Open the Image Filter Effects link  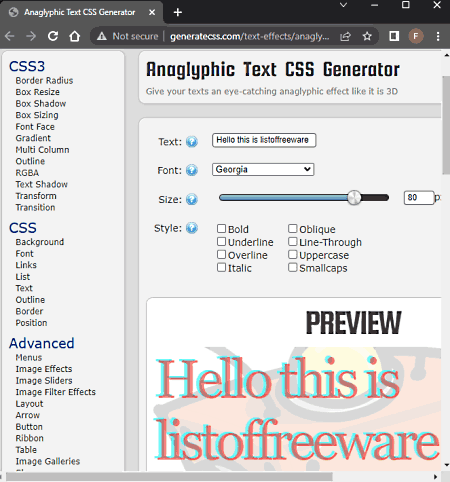(56, 392)
